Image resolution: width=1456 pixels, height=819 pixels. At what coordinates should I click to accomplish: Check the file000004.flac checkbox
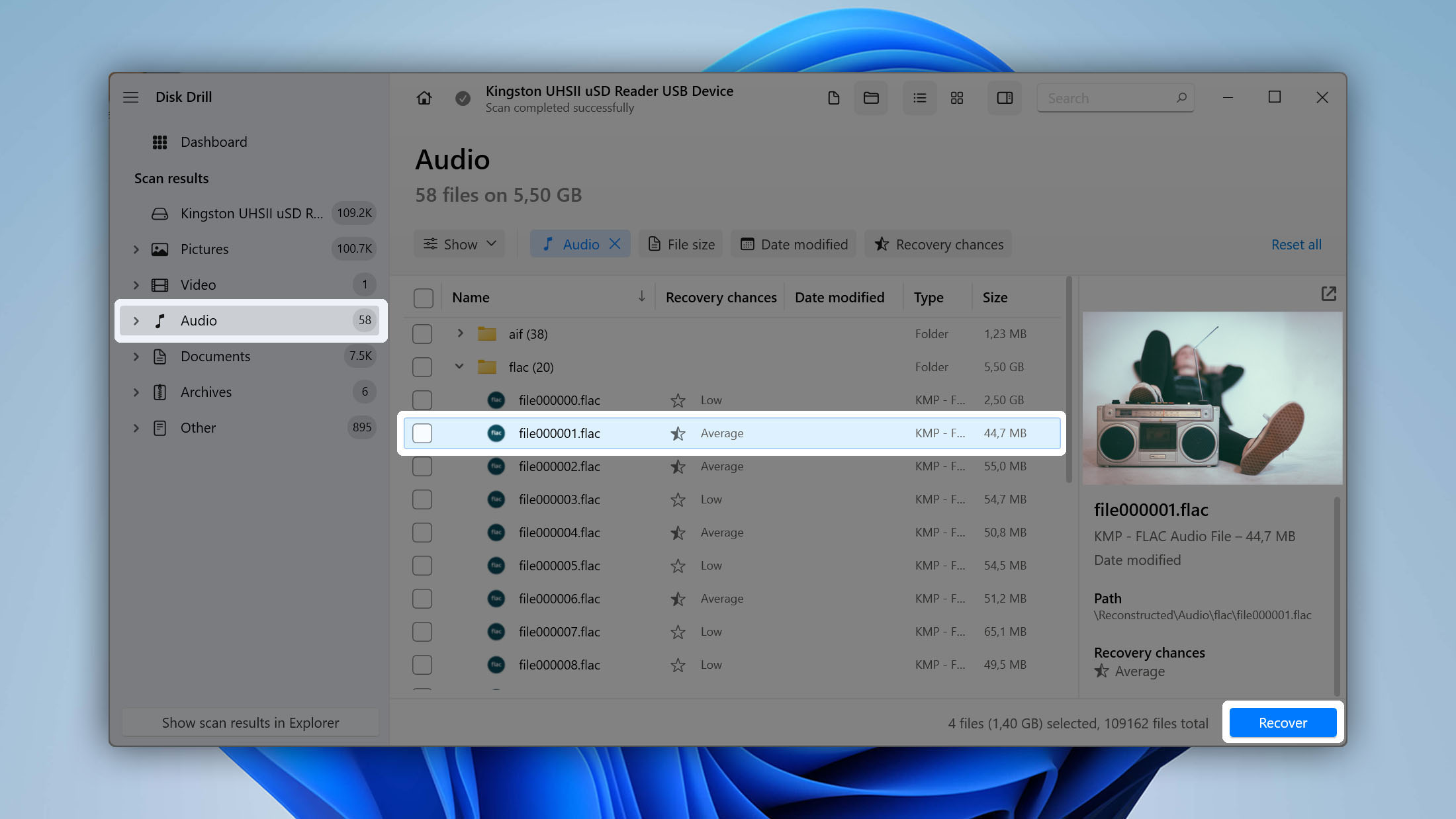click(422, 533)
